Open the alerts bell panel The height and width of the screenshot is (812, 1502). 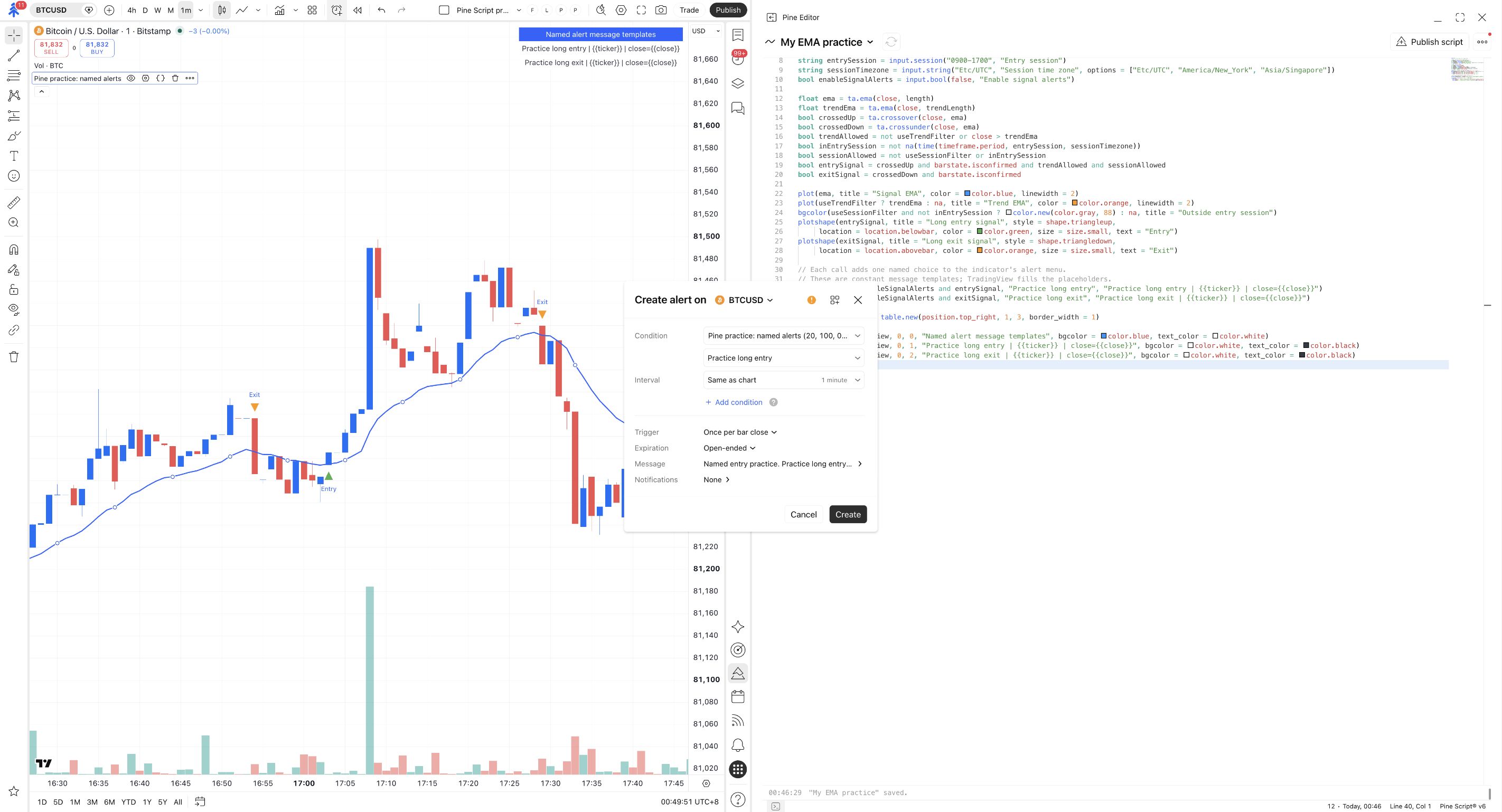point(738,745)
